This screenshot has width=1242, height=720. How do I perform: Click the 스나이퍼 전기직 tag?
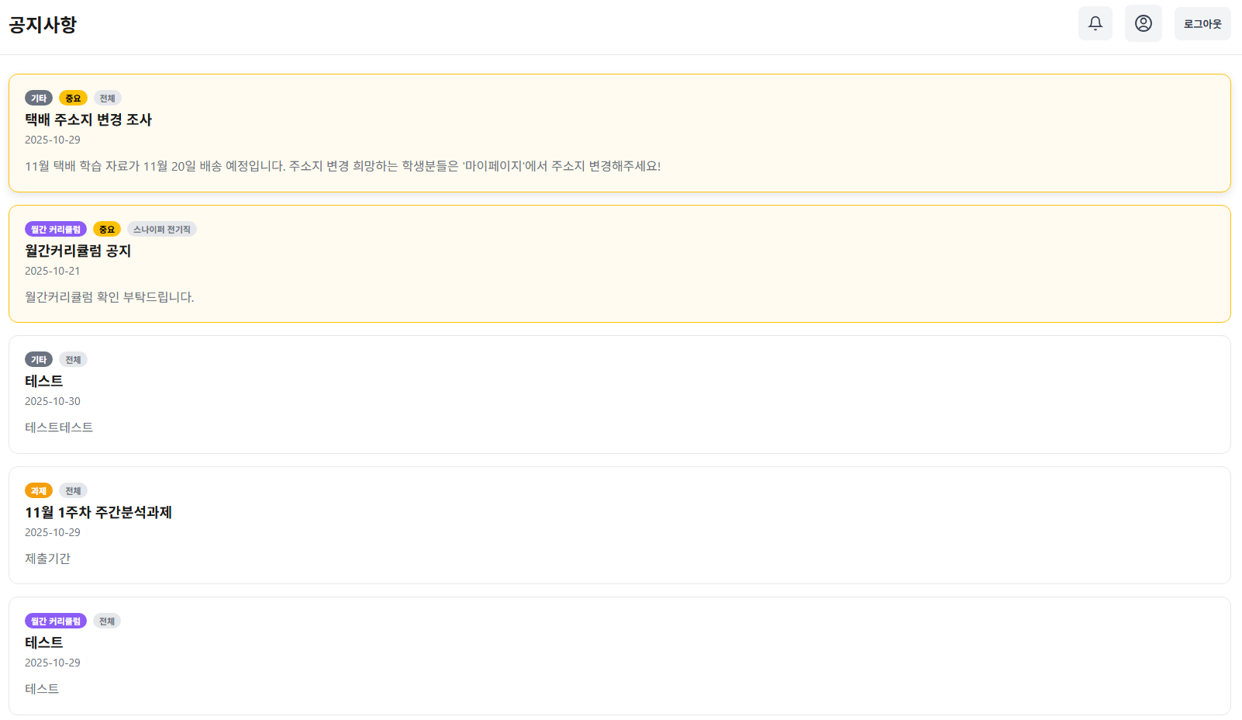coord(162,229)
